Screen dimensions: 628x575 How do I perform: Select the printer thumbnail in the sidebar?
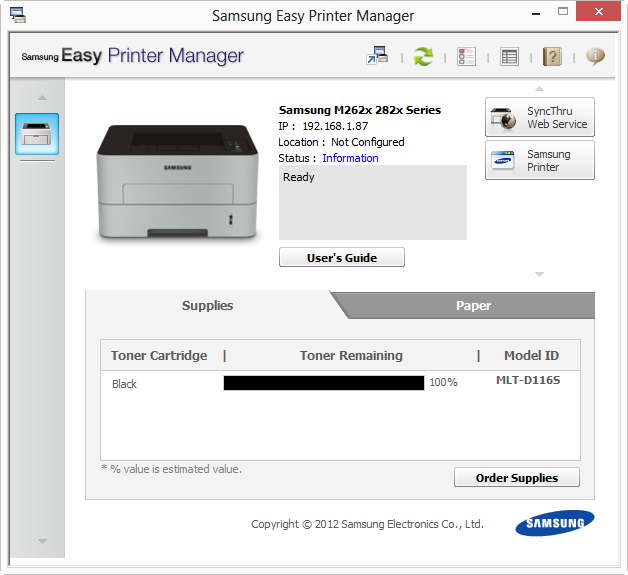37,134
